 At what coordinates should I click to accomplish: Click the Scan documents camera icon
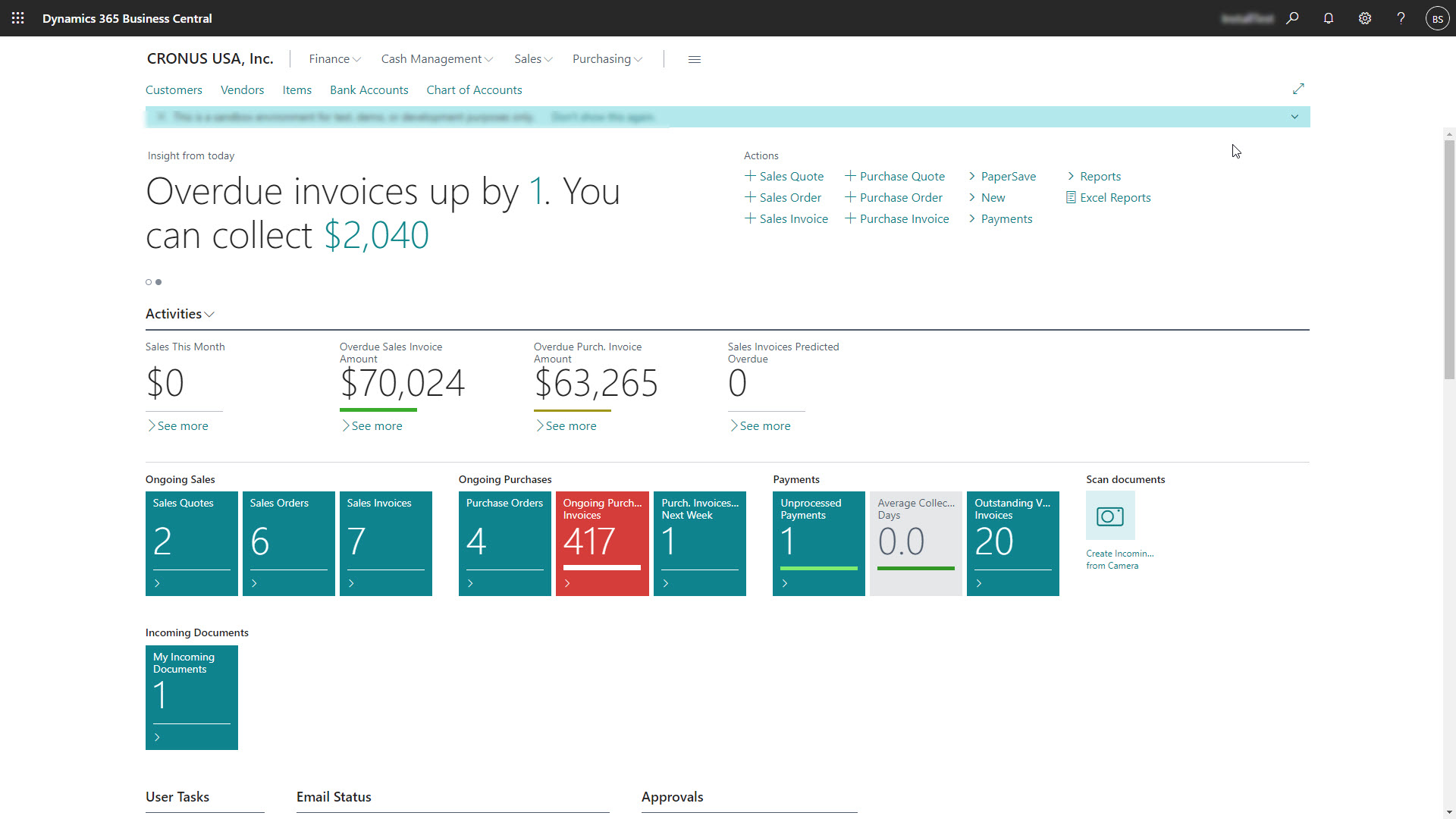coord(1110,516)
